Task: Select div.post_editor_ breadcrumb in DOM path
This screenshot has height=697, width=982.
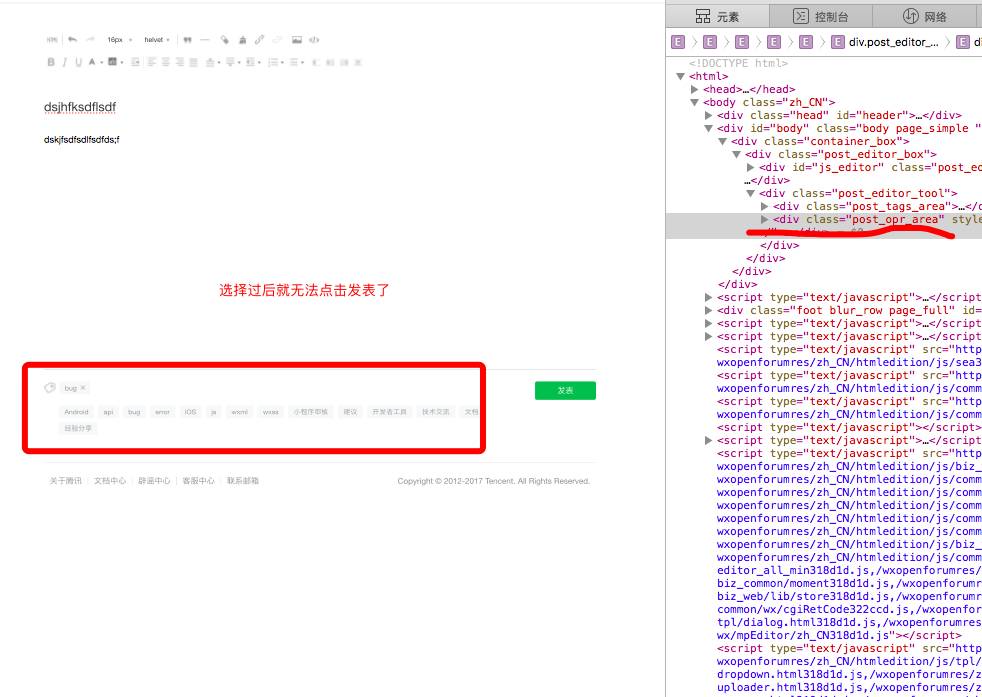Action: pyautogui.click(x=885, y=42)
